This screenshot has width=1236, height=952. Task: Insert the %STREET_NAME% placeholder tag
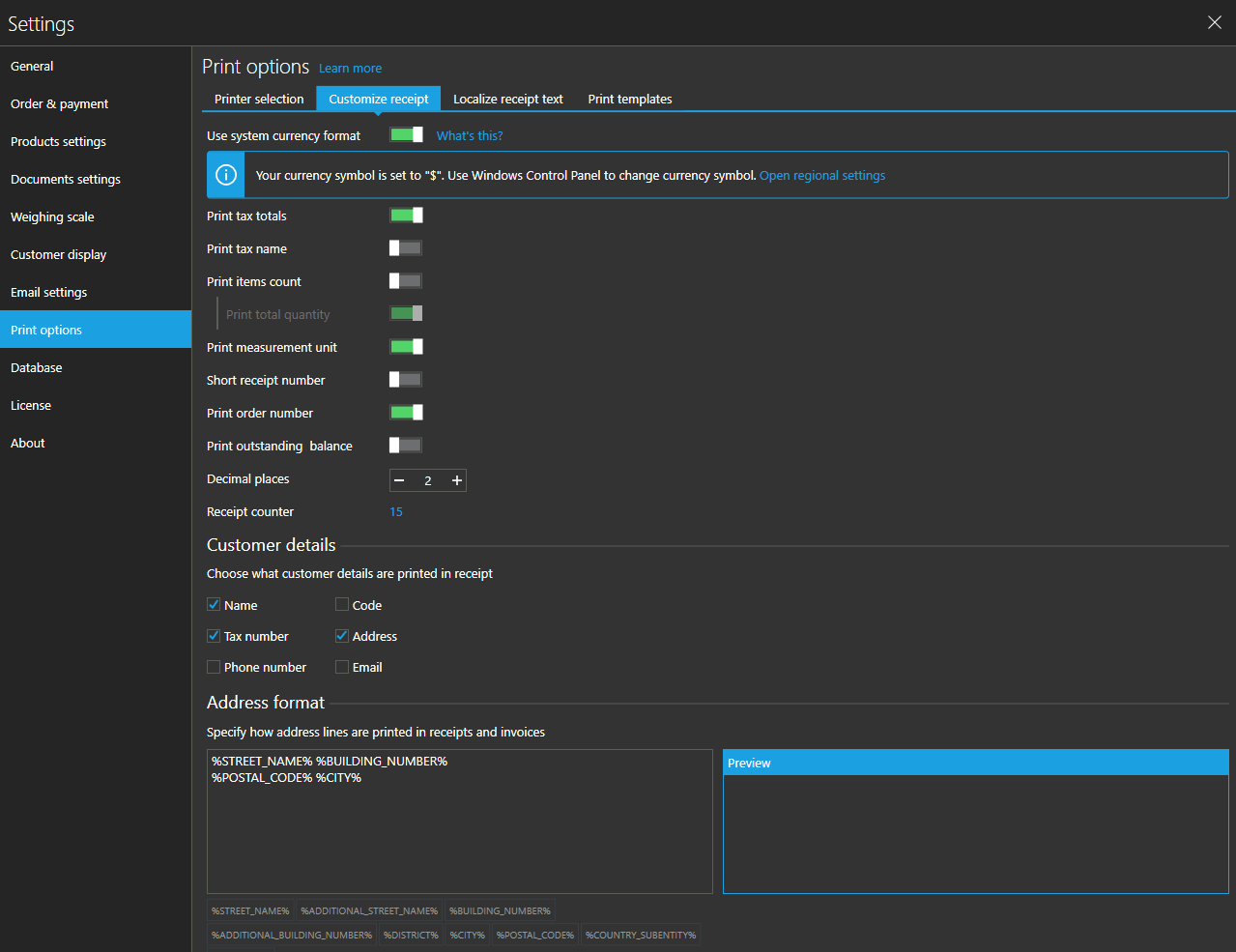250,910
